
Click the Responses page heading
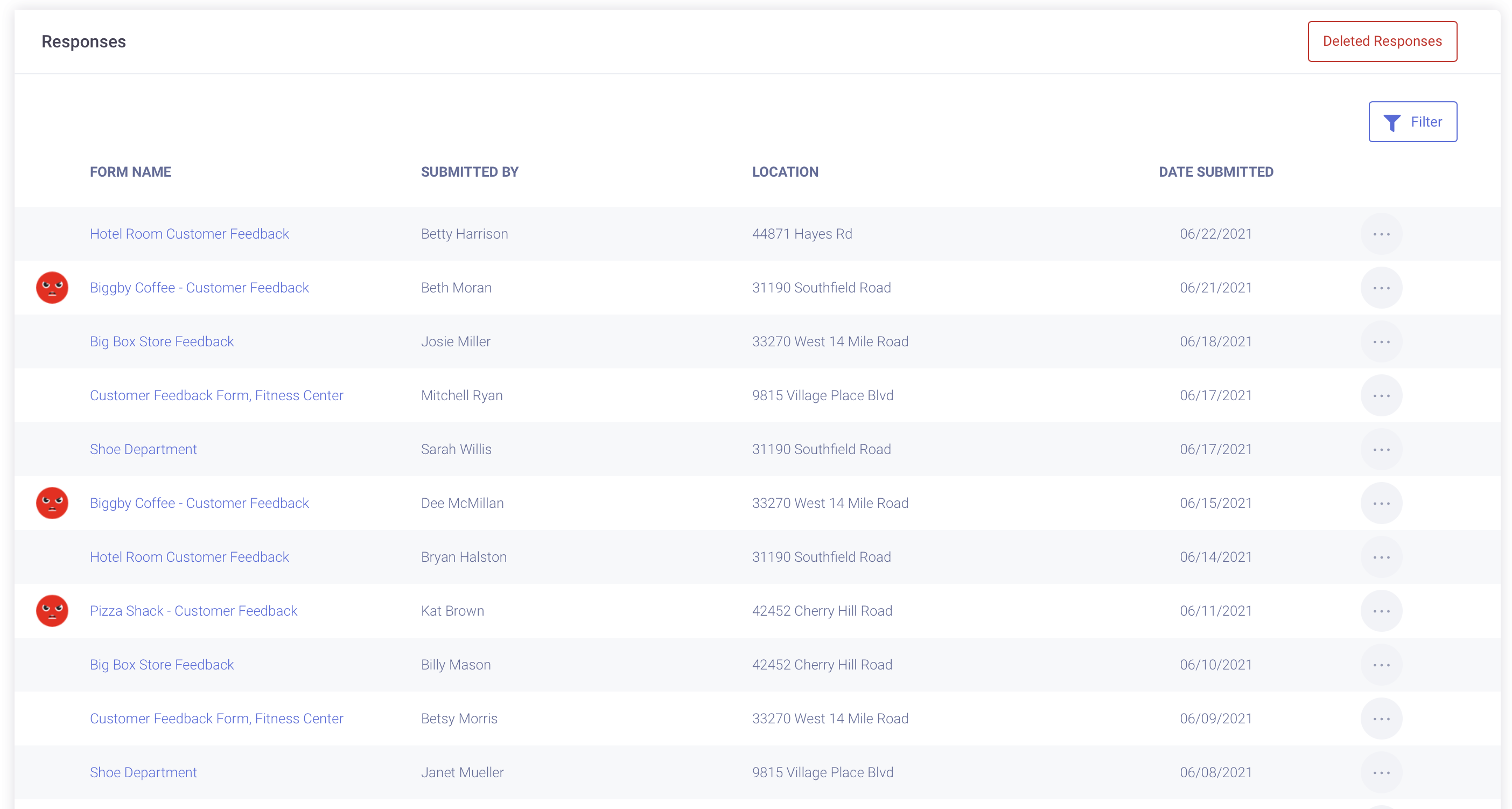coord(83,41)
